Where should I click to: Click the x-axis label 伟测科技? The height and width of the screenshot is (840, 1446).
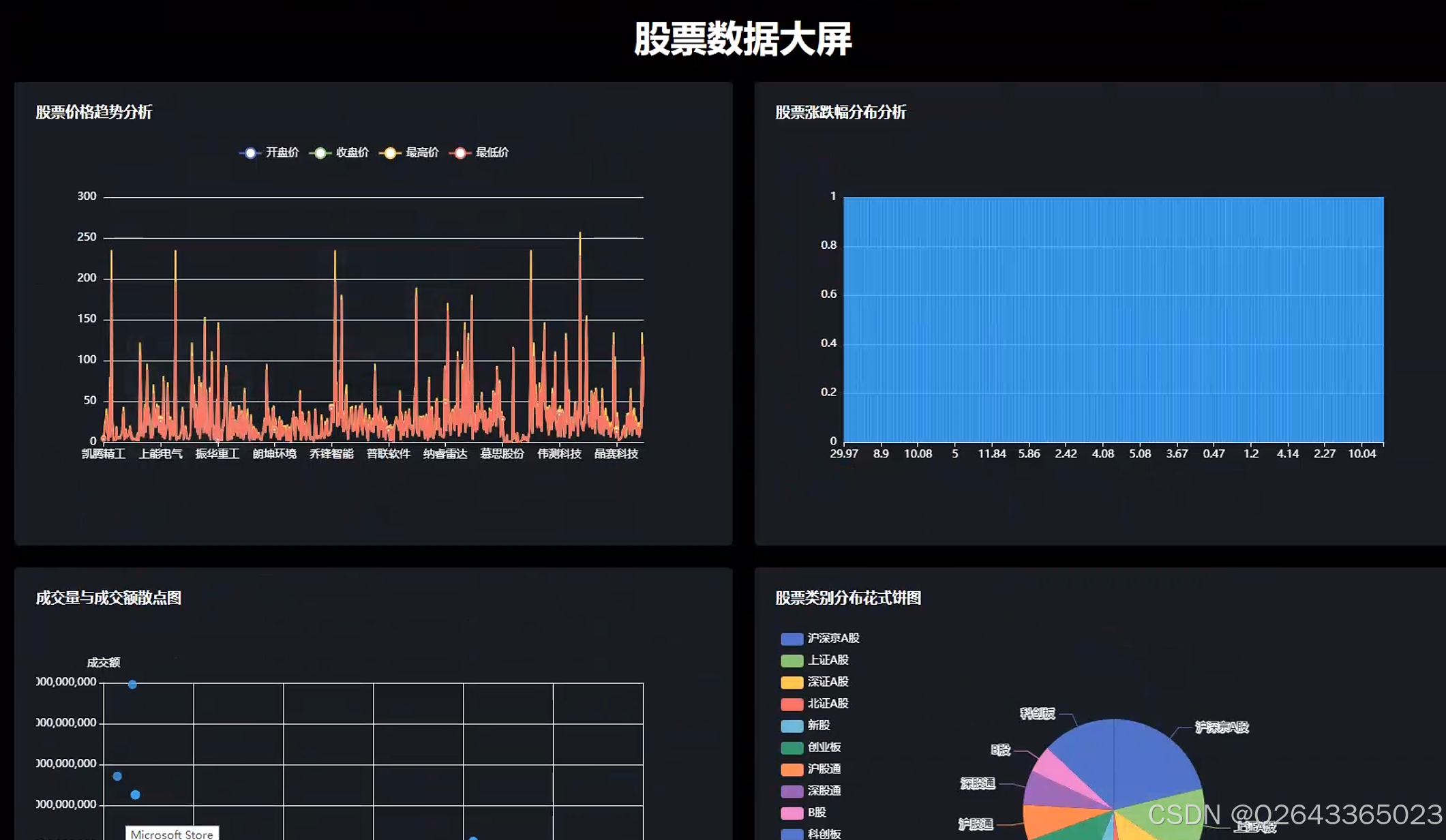(559, 454)
